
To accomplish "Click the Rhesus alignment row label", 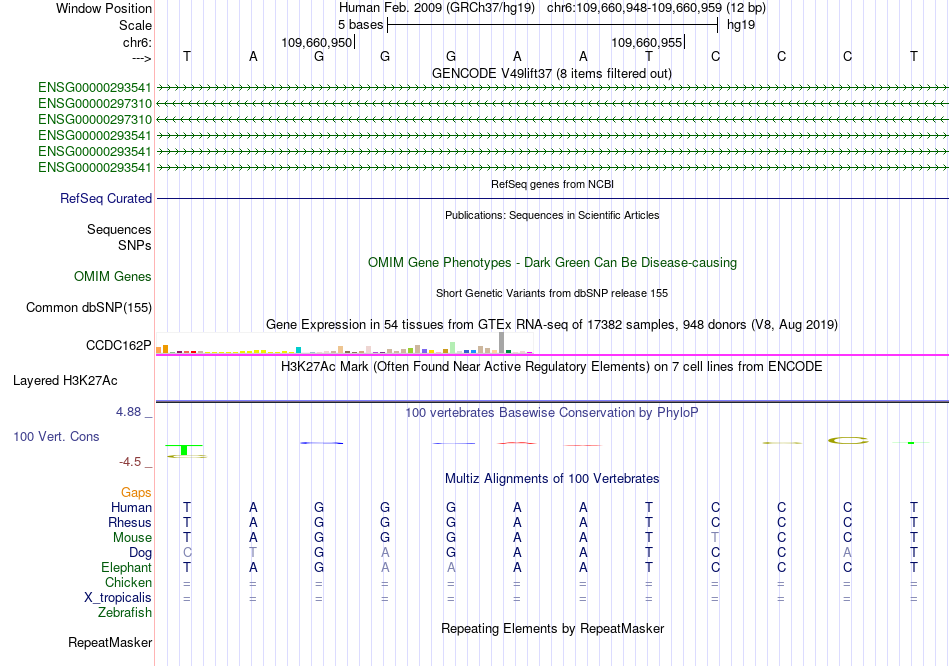I will pos(130,522).
